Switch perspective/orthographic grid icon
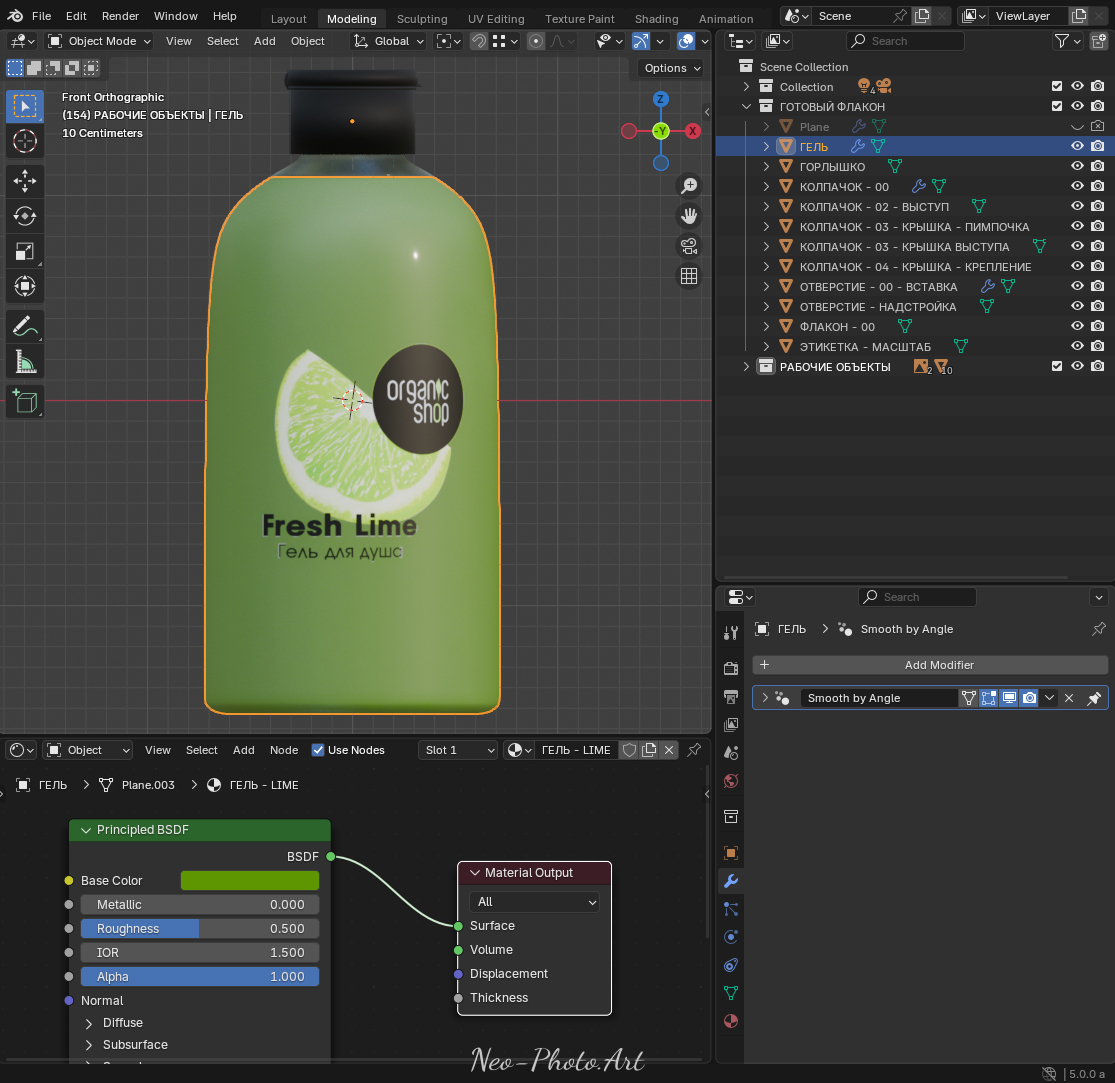 pyautogui.click(x=688, y=276)
